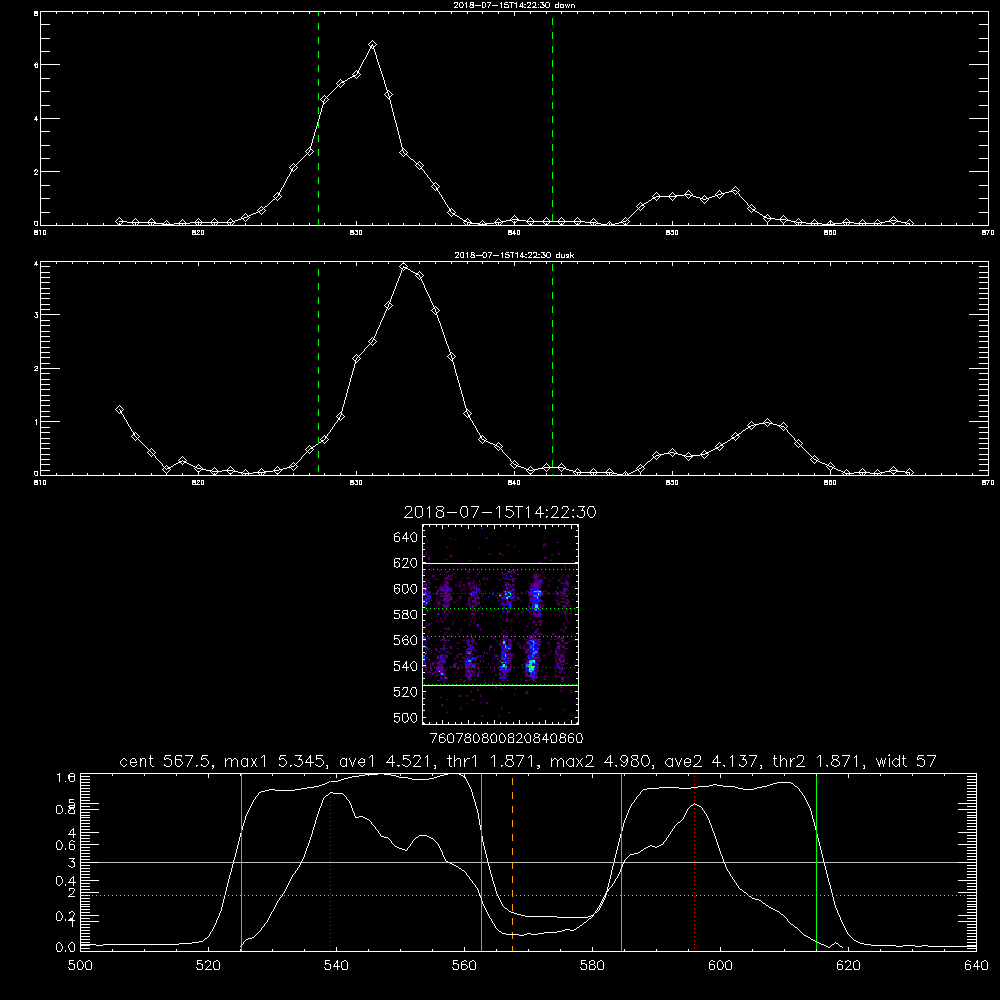Click the '520' label on the heat map y-axis
Image resolution: width=1000 pixels, height=1000 pixels.
pos(405,692)
